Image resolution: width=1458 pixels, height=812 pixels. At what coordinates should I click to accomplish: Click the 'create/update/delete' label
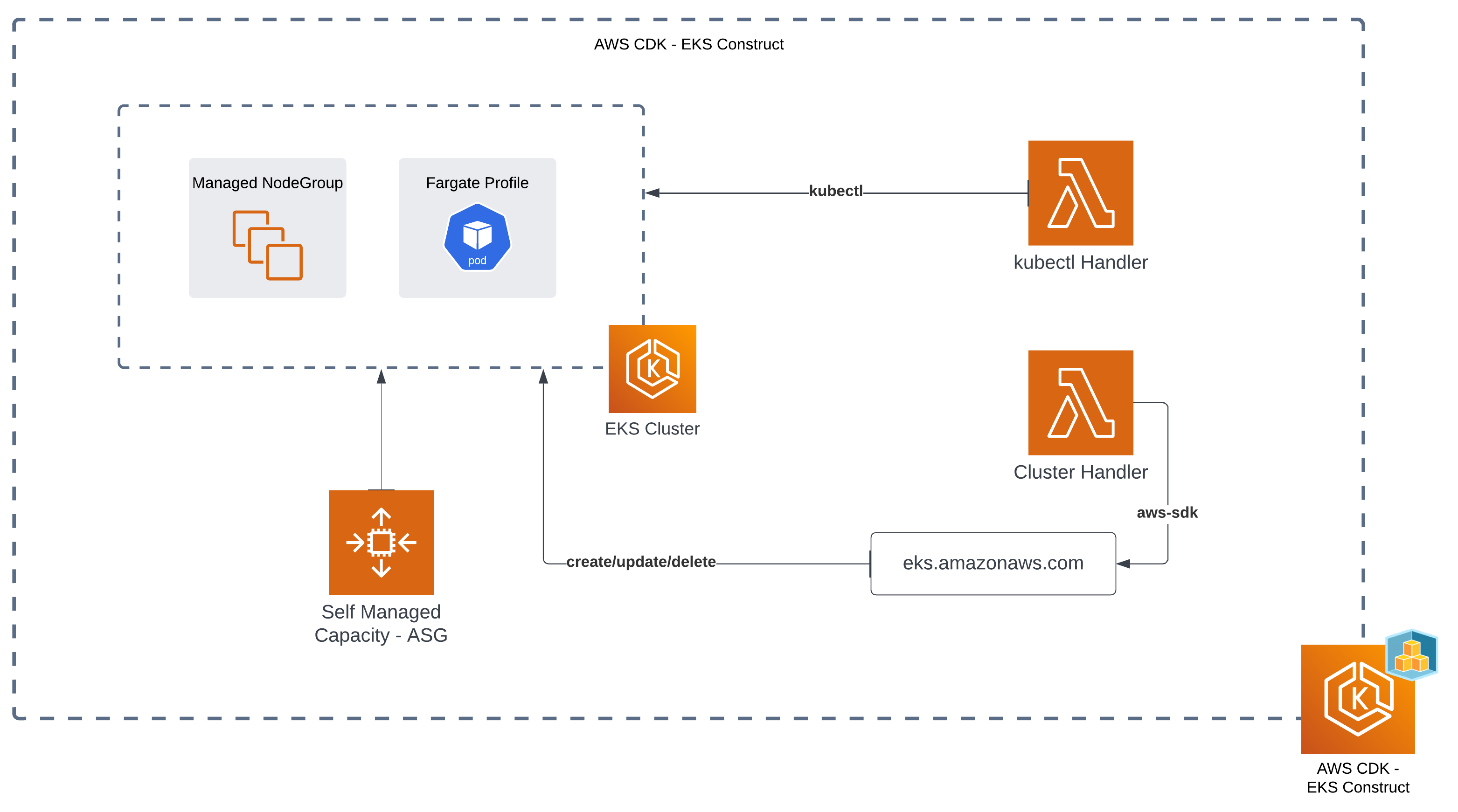point(641,562)
